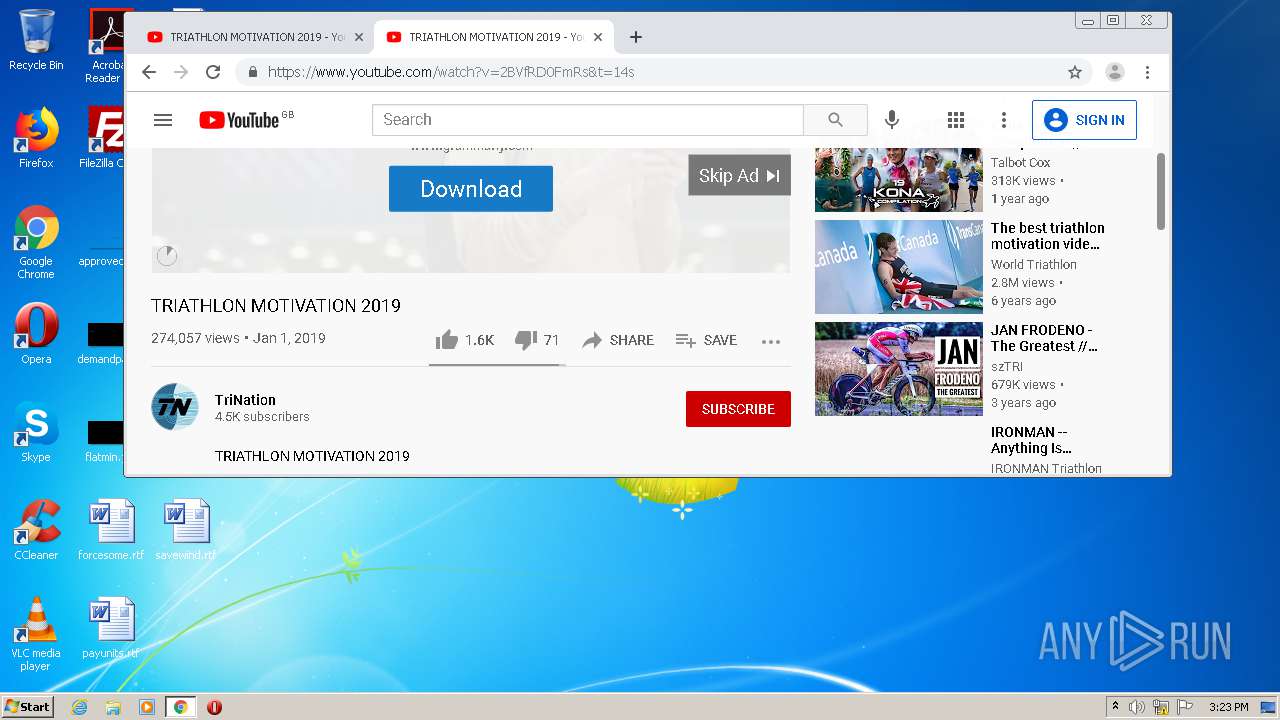Viewport: 1280px width, 720px height.
Task: Click the taskbar clock 3:23 PM
Action: [1228, 707]
